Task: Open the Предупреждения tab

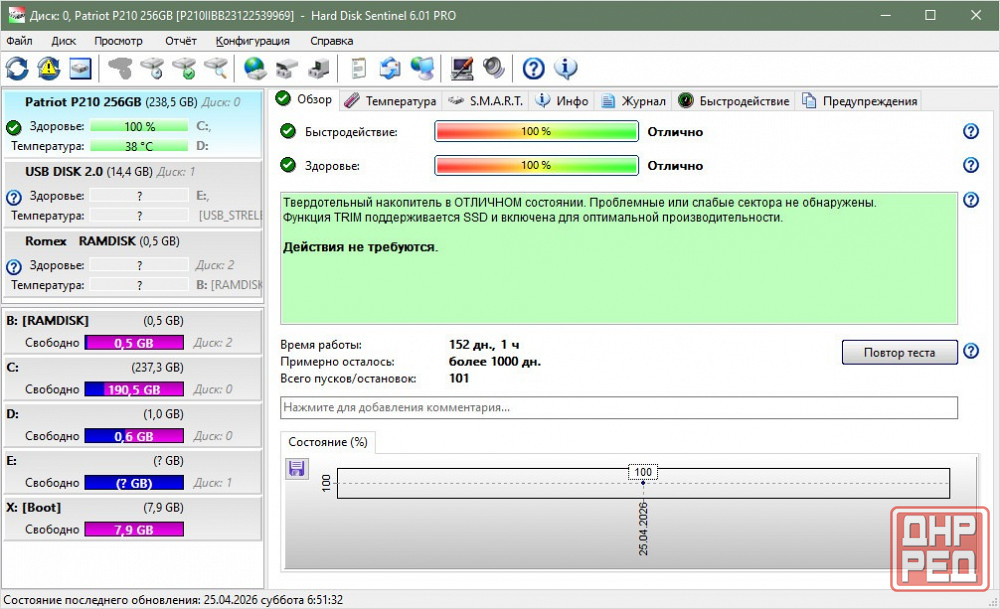Action: click(859, 101)
